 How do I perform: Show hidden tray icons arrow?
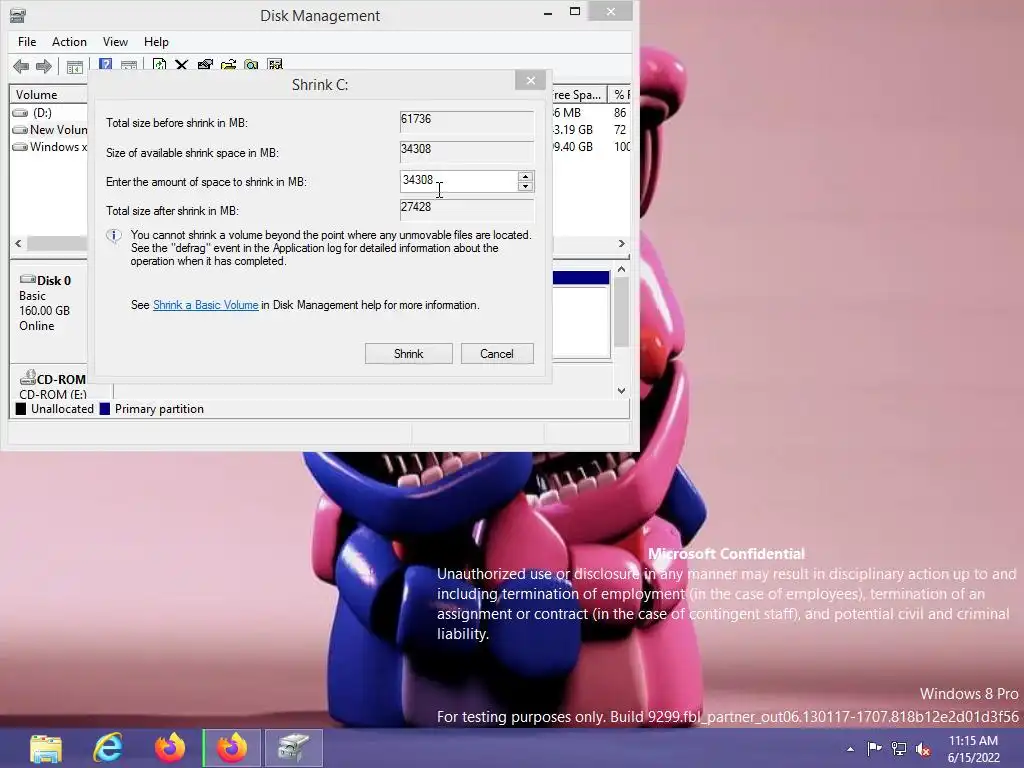[x=850, y=749]
